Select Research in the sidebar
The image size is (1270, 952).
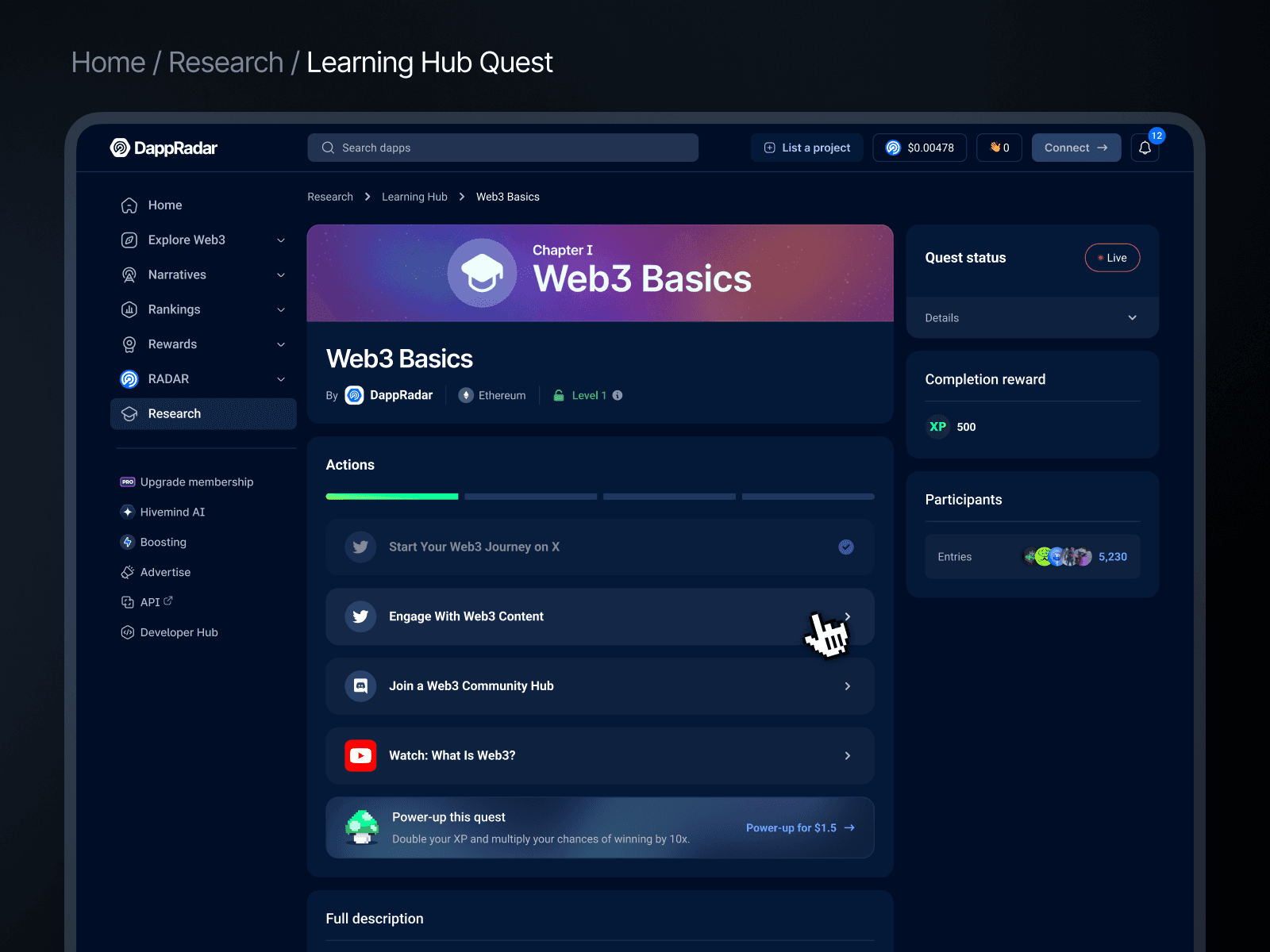pos(203,414)
